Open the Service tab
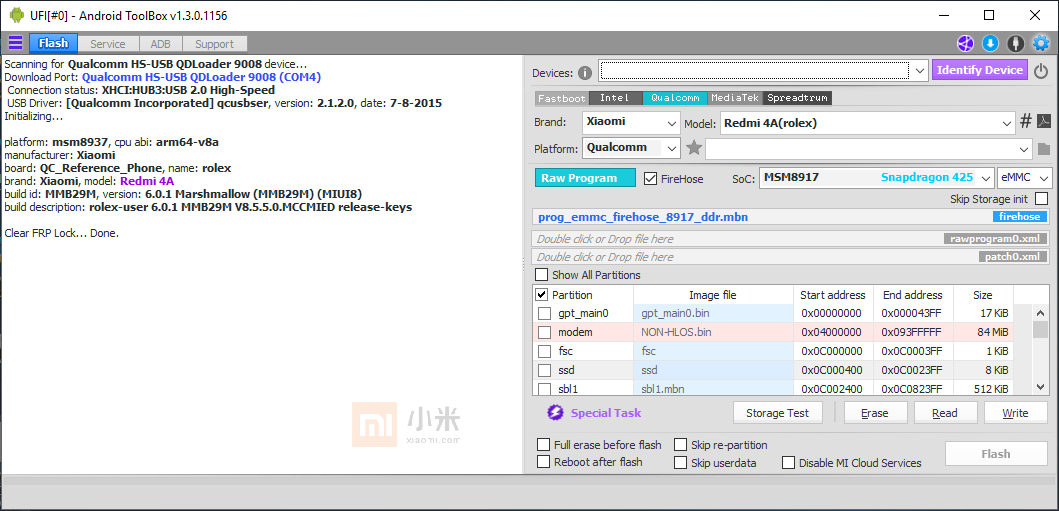1059x511 pixels. (x=108, y=44)
